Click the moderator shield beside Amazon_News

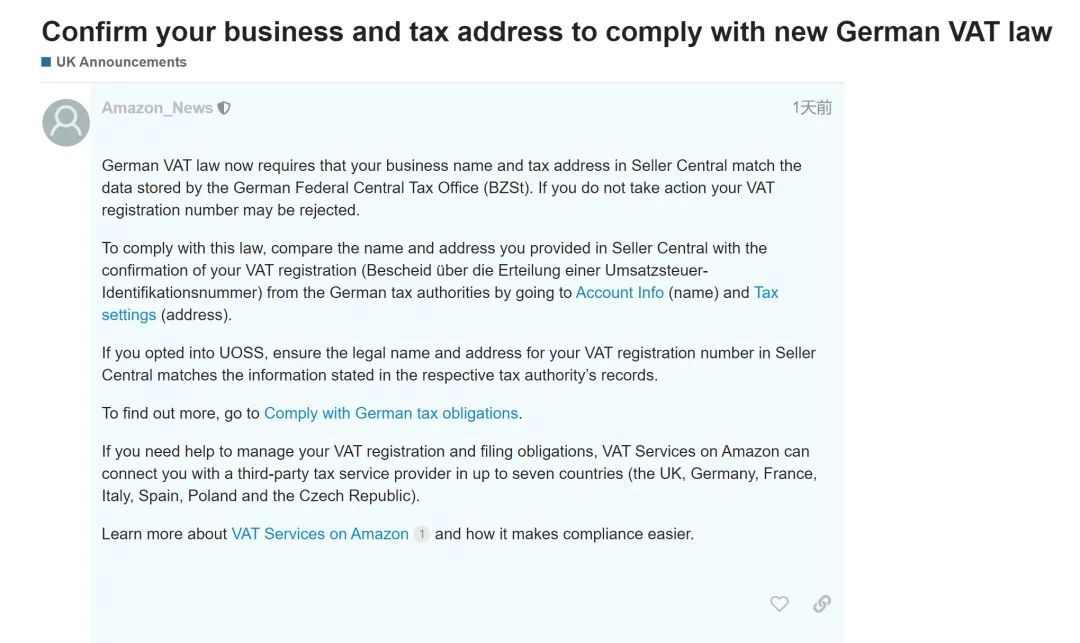pyautogui.click(x=224, y=108)
